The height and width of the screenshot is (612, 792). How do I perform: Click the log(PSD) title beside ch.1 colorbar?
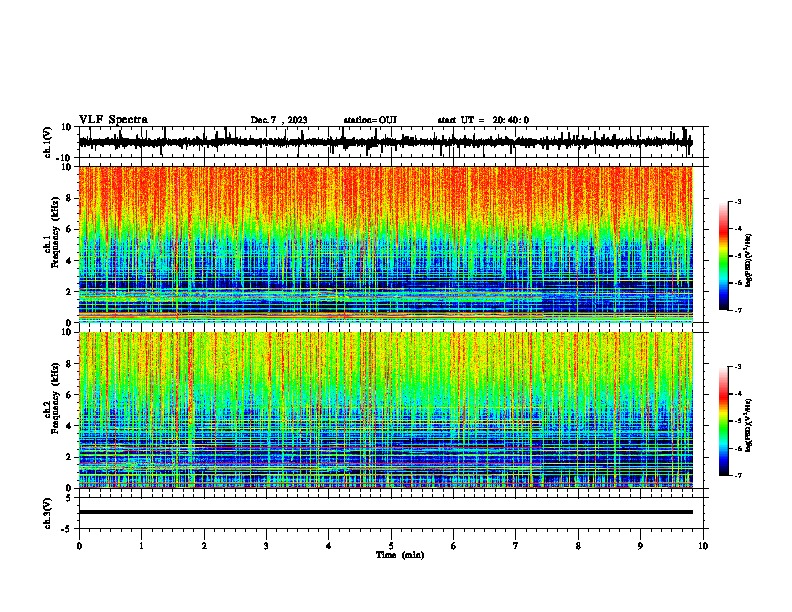coord(748,260)
